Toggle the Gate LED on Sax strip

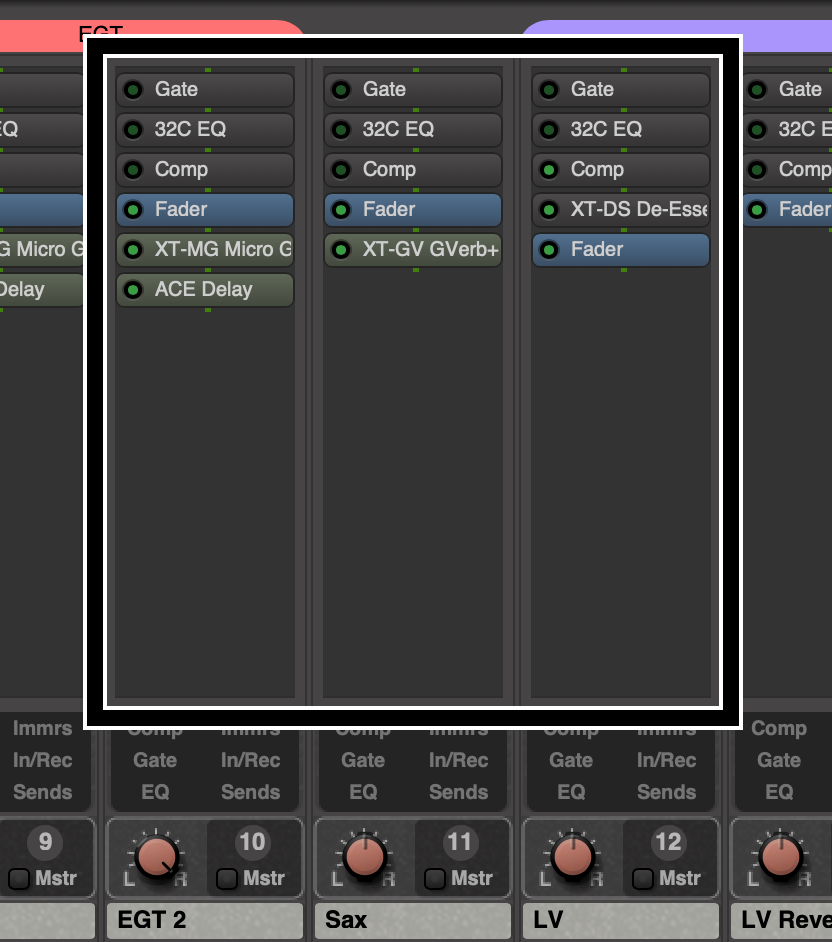click(341, 90)
